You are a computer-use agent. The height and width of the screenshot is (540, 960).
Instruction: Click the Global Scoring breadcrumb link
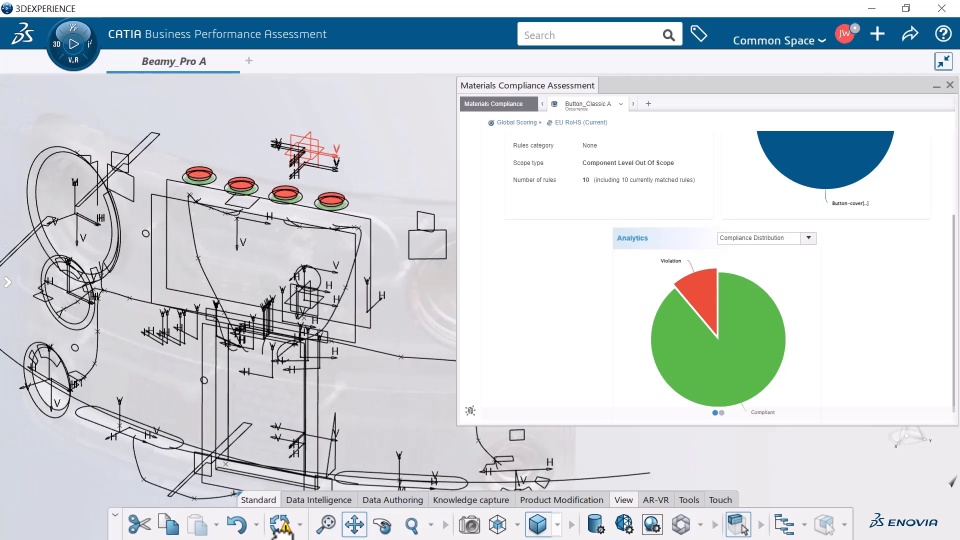(x=516, y=122)
